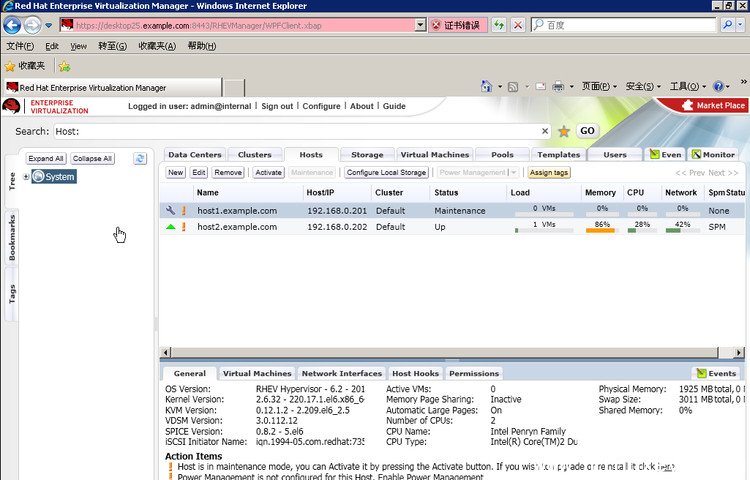Open recent pages dropdown beside forward arrow

48,25
